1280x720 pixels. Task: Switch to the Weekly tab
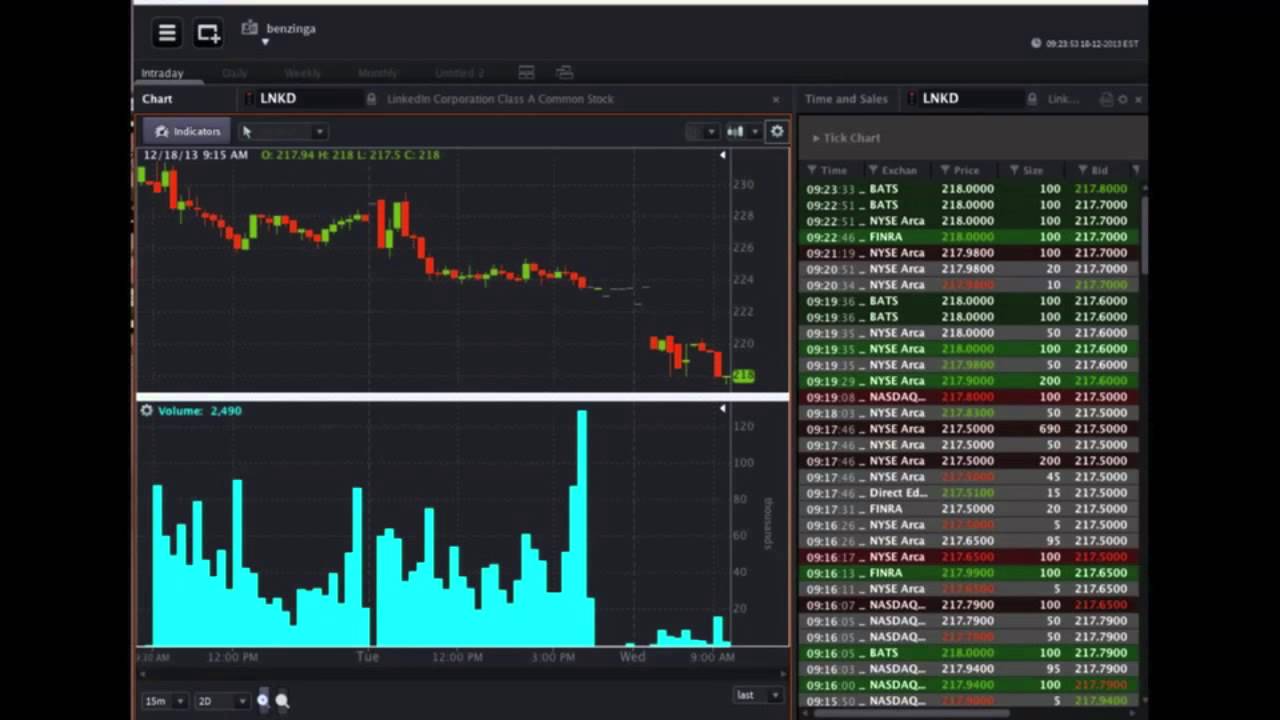302,73
